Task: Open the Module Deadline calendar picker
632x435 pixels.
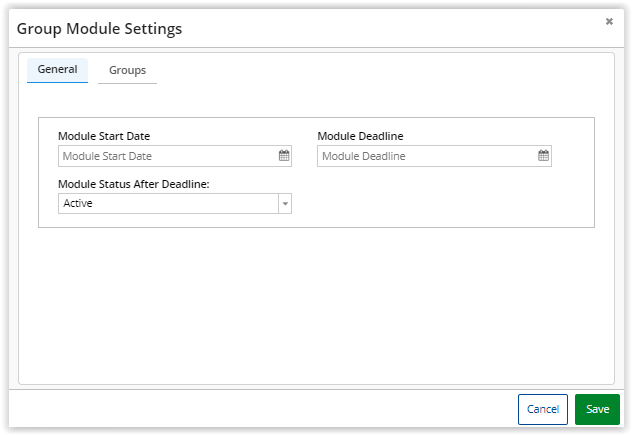Action: tap(543, 156)
